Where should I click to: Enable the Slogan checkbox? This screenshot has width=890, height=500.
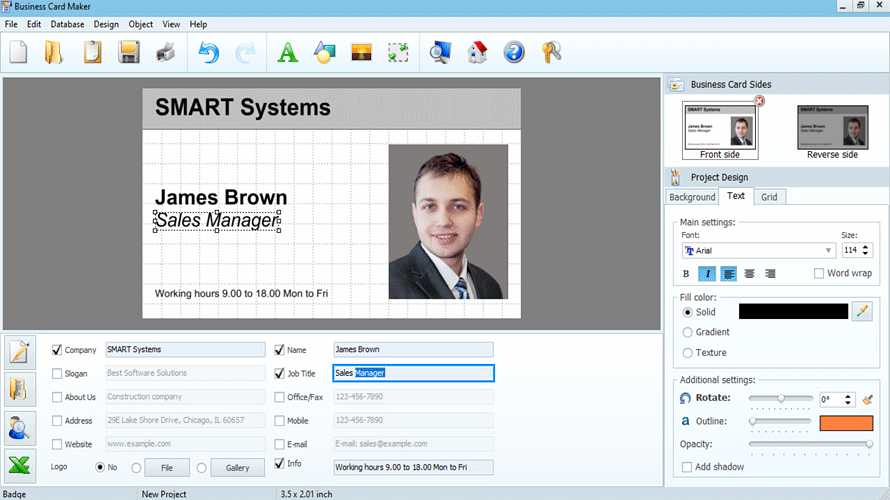tap(57, 373)
